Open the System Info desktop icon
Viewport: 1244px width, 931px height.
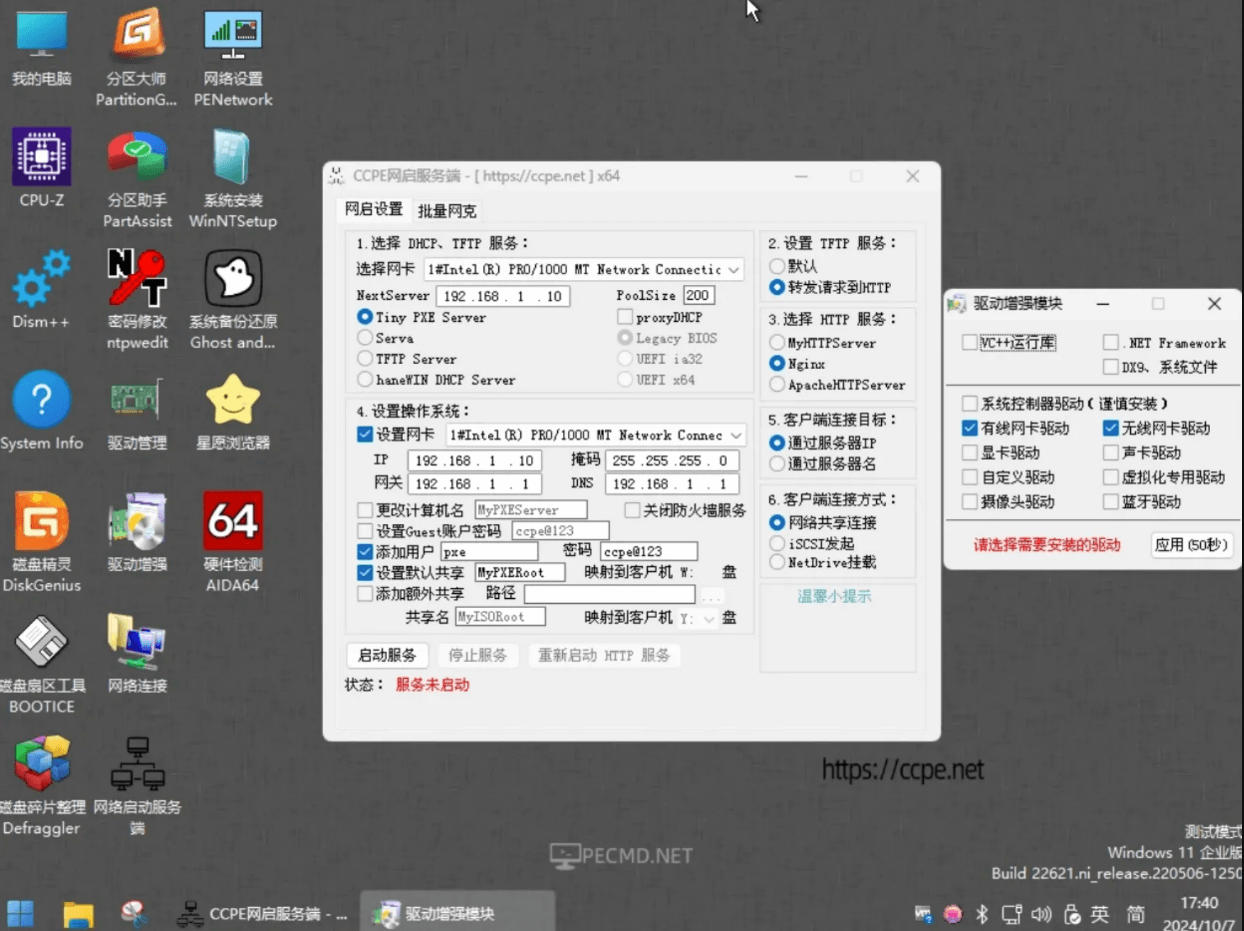pyautogui.click(x=41, y=412)
